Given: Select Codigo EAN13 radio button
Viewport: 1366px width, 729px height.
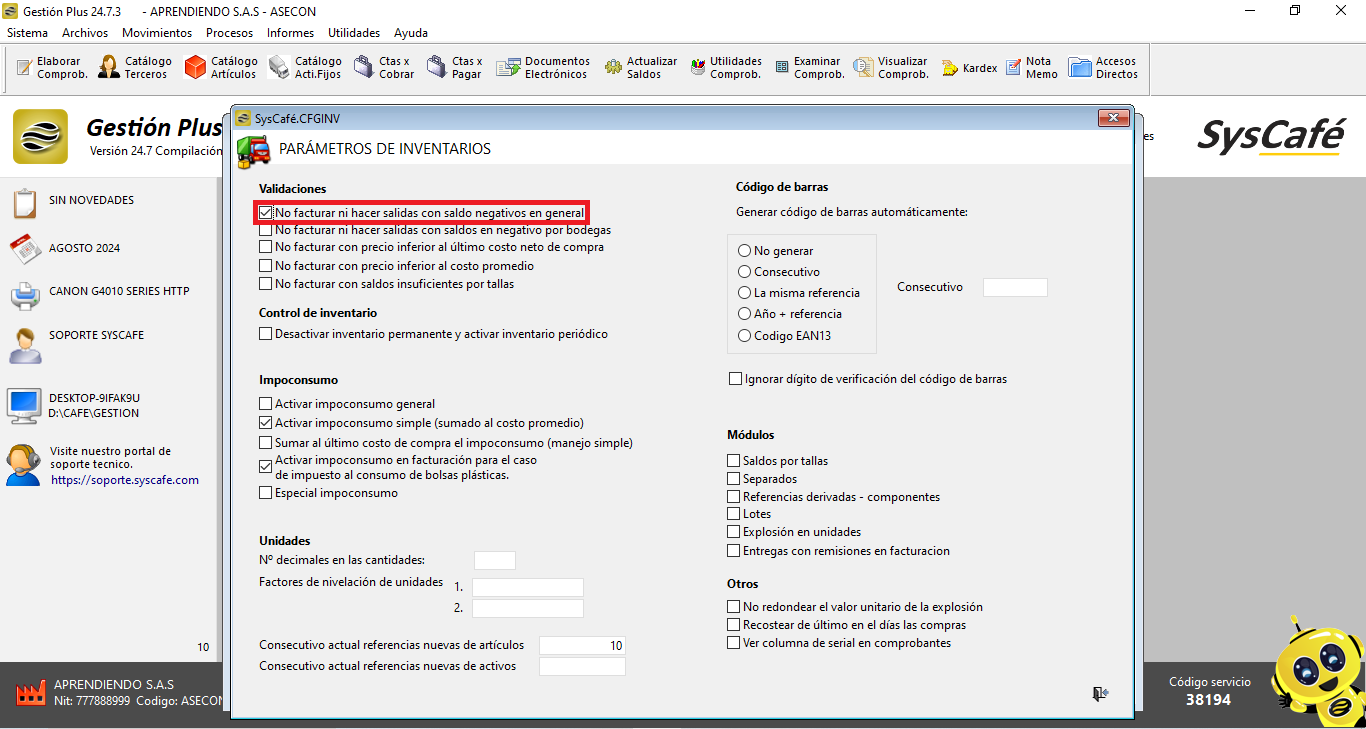Looking at the screenshot, I should pyautogui.click(x=744, y=336).
